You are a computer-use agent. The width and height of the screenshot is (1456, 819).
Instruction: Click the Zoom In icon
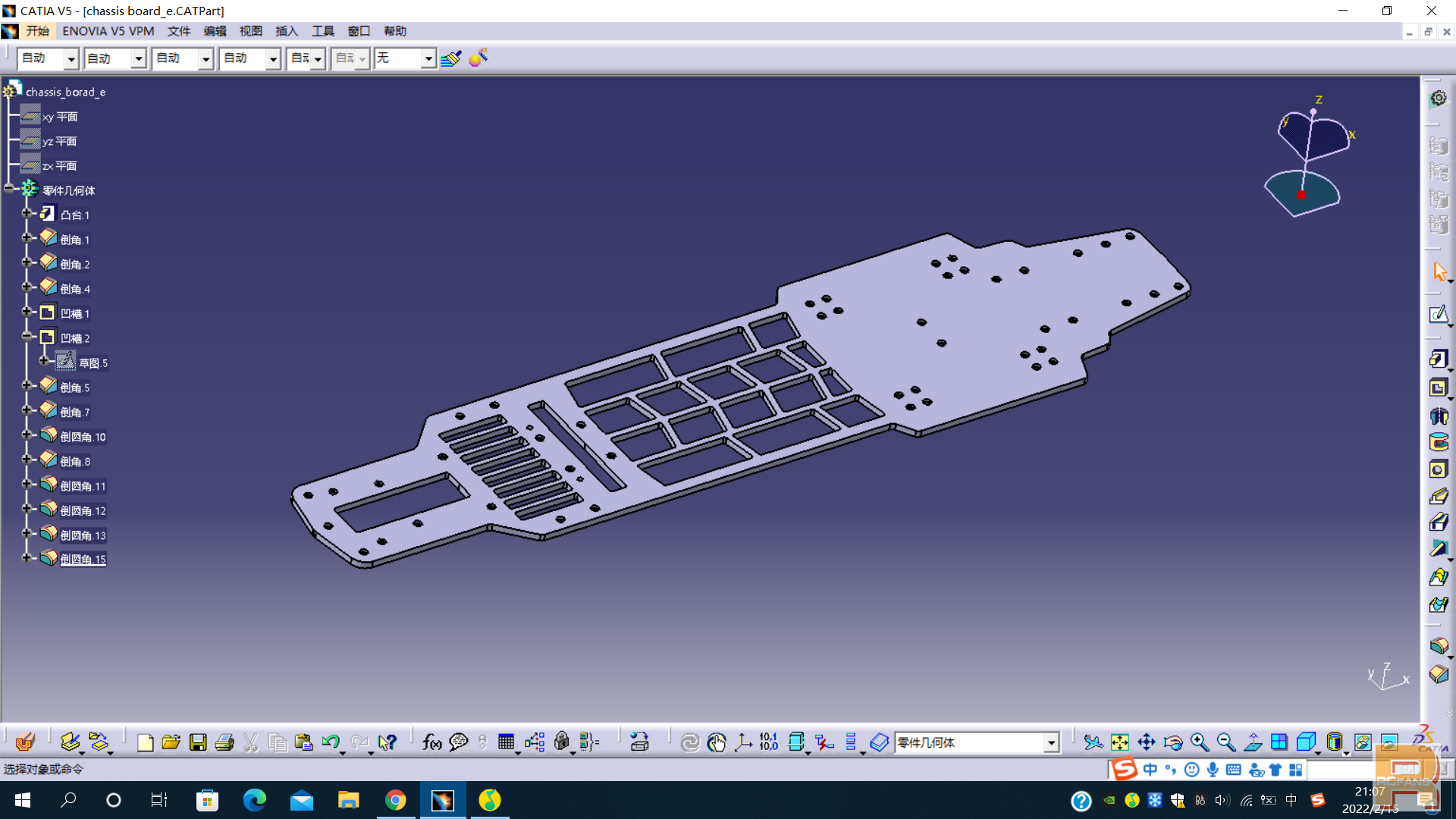tap(1199, 742)
